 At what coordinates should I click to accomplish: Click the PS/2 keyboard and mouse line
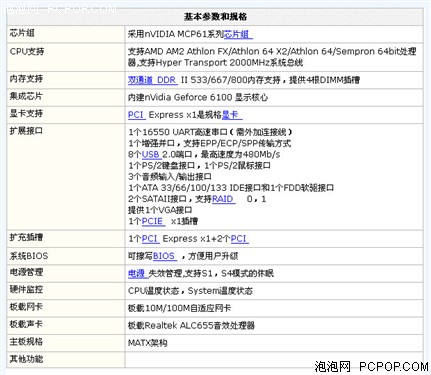(199, 166)
